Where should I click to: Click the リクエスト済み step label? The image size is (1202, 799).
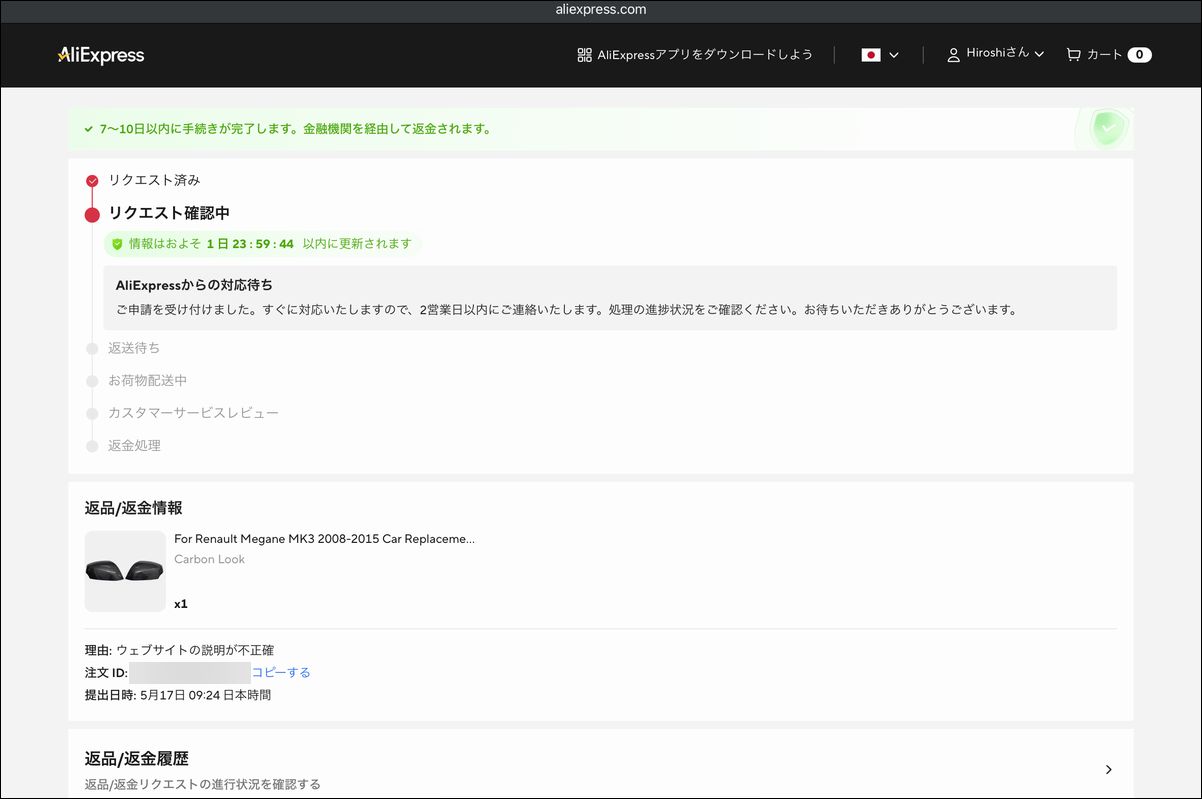(x=154, y=180)
